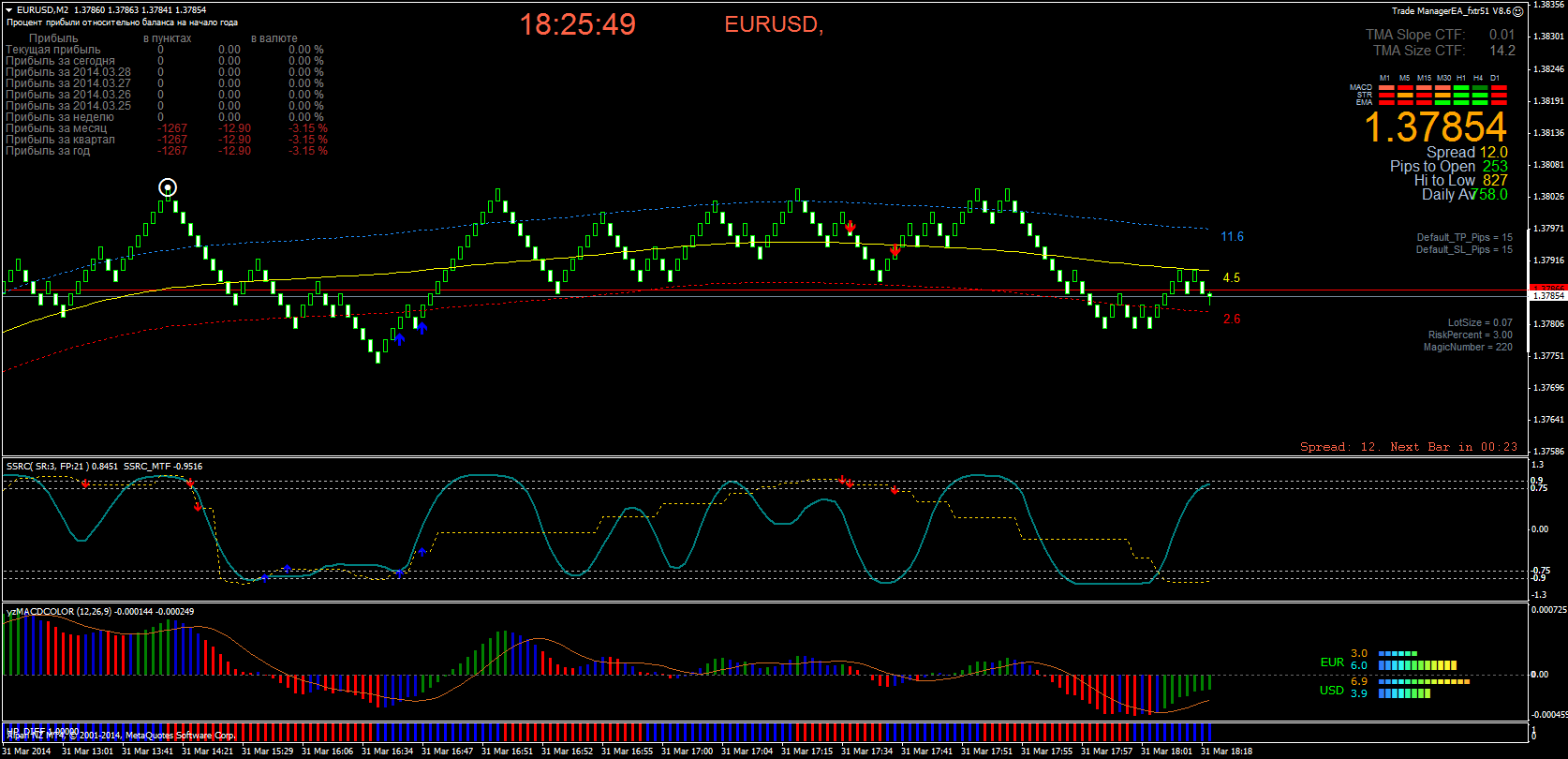The height and width of the screenshot is (759, 1568).
Task: Click the 'Прибыль за квартал' row label
Action: point(60,140)
